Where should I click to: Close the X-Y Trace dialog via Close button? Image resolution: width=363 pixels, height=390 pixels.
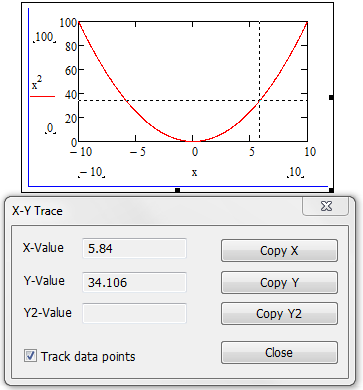[279, 352]
